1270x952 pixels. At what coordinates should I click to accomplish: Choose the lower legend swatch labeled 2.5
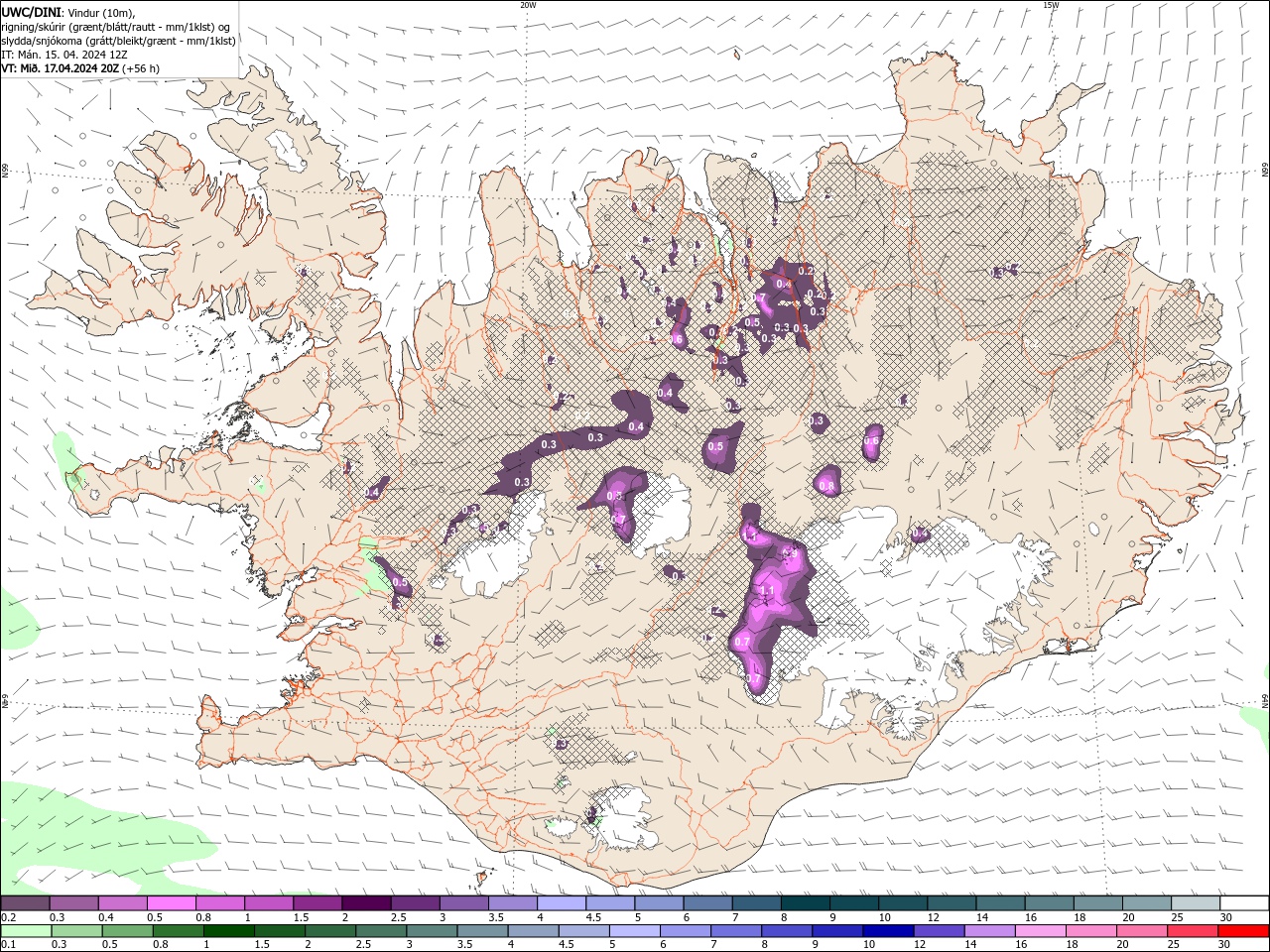pyautogui.click(x=381, y=931)
